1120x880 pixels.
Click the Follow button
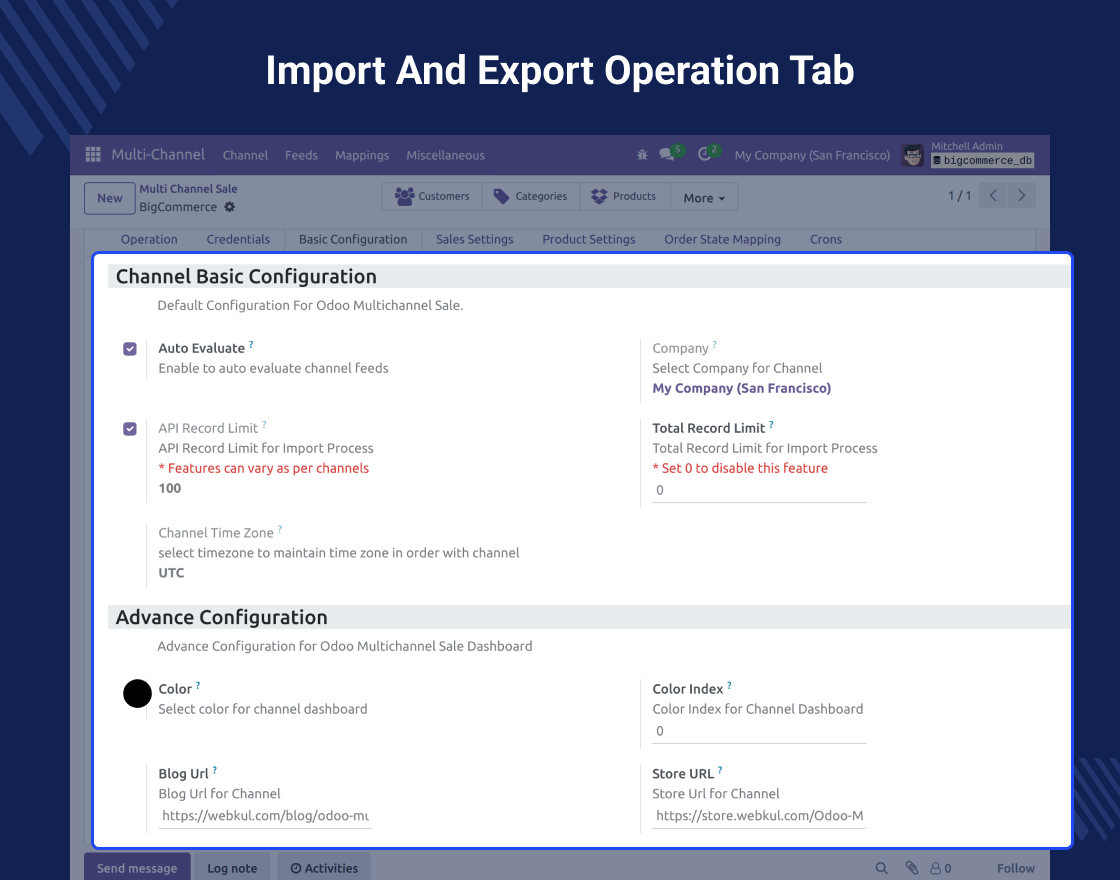coord(1016,868)
